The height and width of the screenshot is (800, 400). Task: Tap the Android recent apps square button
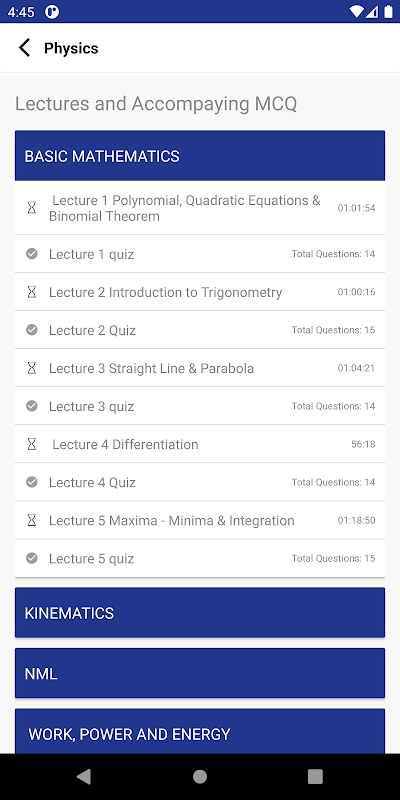pos(315,777)
